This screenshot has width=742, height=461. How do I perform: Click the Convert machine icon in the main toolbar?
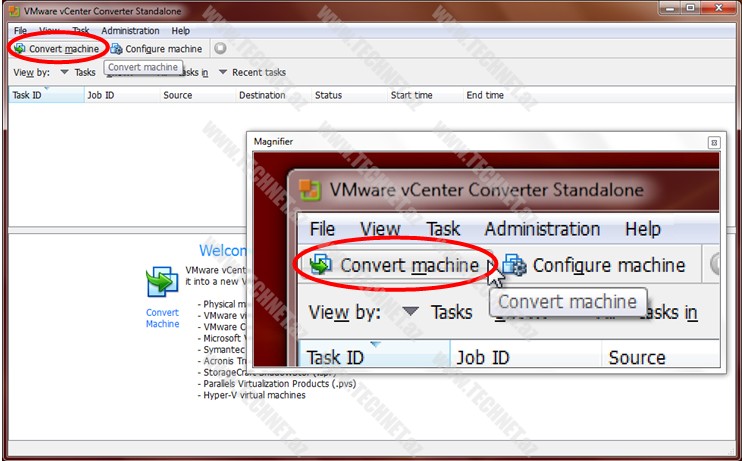[19, 49]
